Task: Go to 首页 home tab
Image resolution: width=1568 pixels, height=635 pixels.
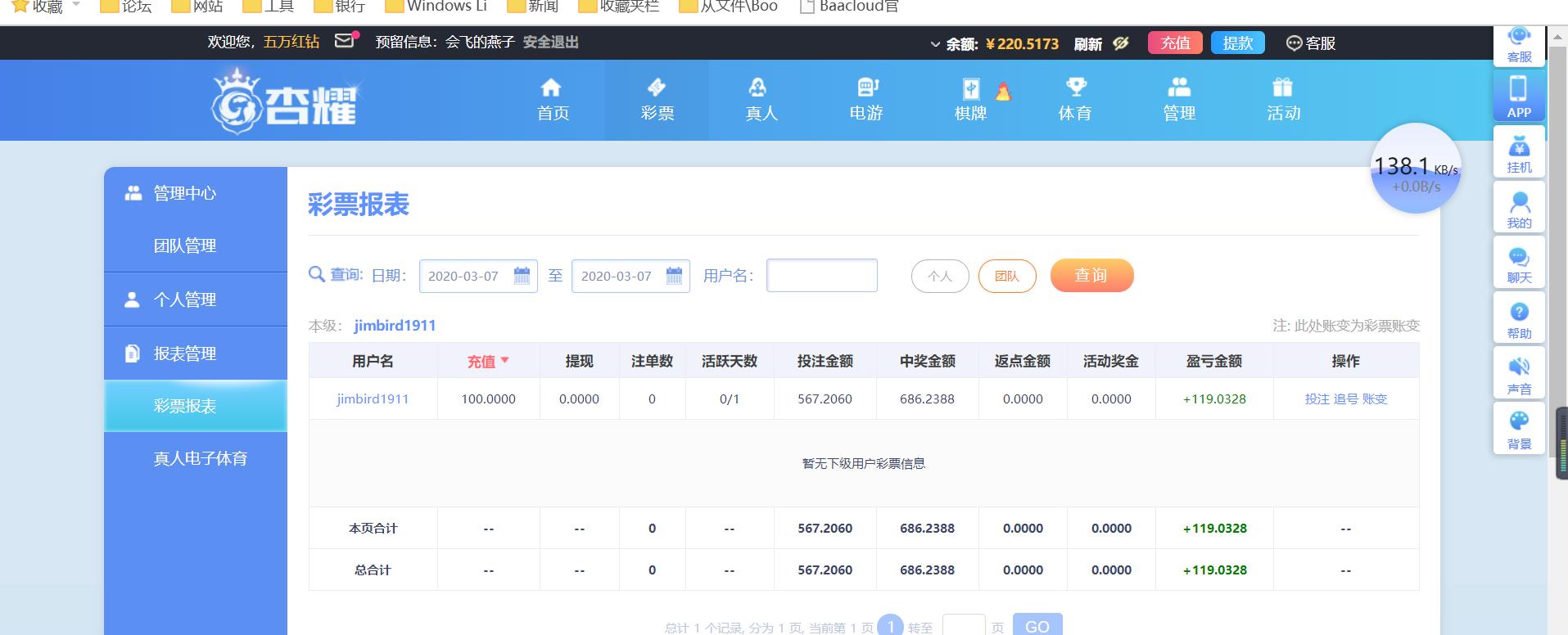Action: [553, 100]
